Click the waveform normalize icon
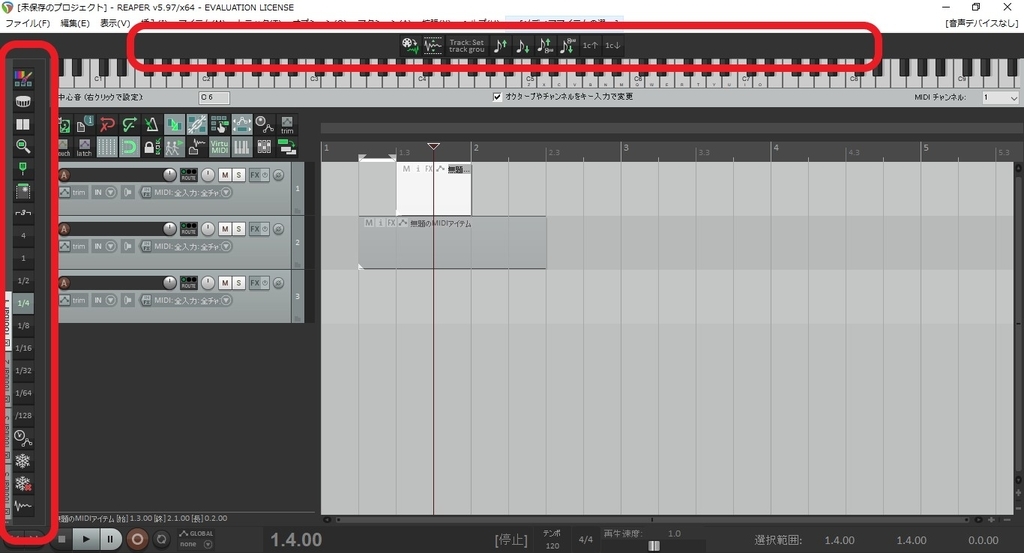The width and height of the screenshot is (1024, 553). point(432,45)
